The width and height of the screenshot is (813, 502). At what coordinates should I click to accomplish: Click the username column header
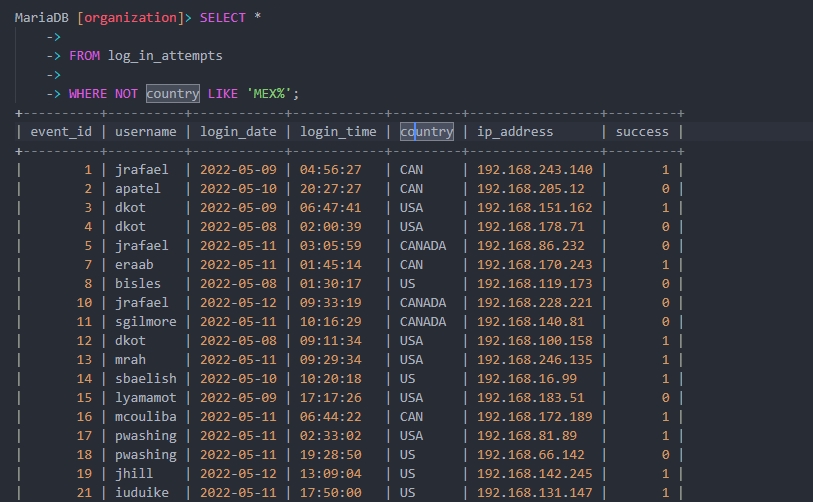click(x=145, y=131)
